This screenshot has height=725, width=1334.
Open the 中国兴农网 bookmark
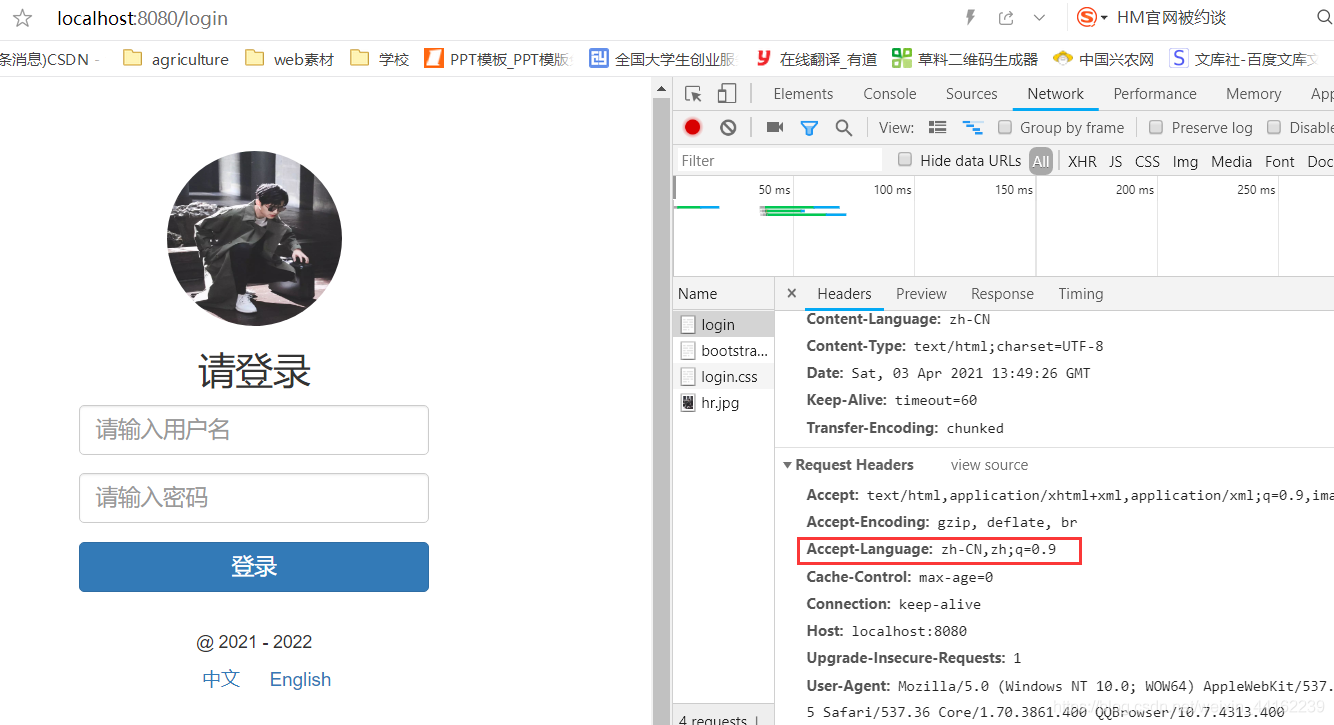[1104, 59]
